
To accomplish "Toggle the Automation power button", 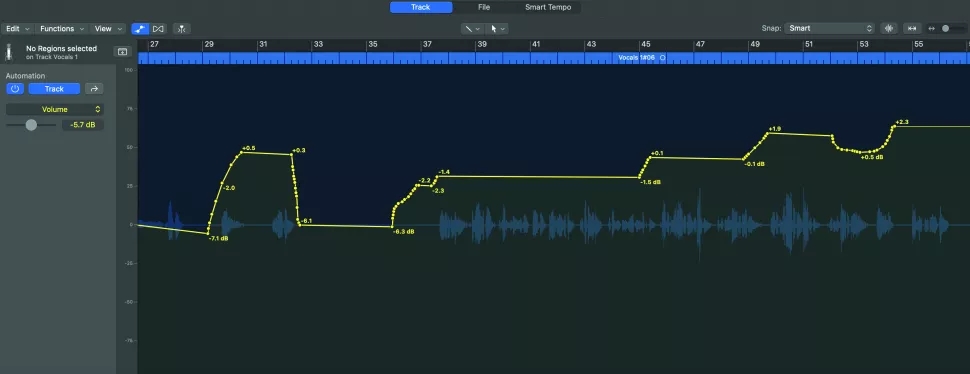I will click(x=15, y=89).
